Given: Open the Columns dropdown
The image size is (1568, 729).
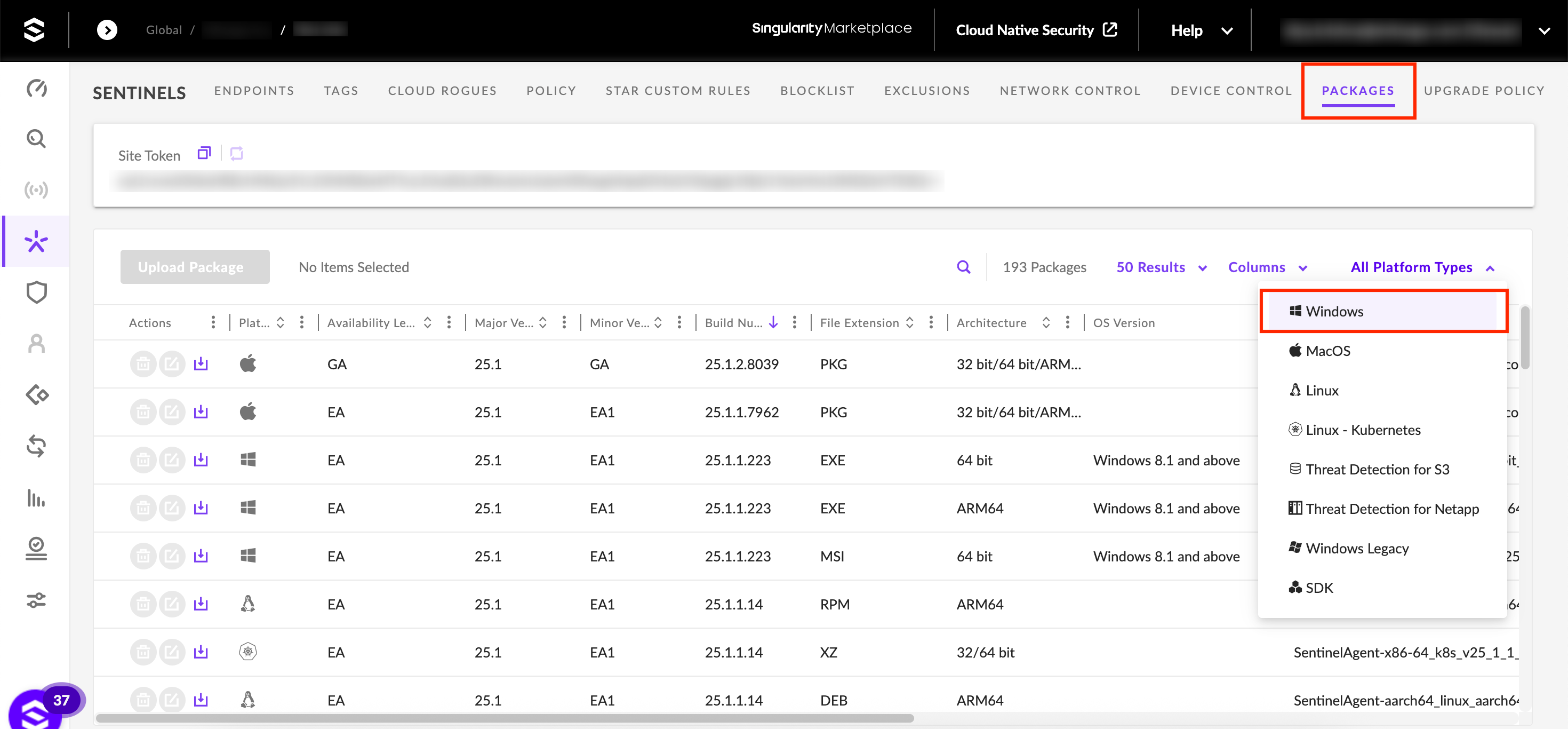Looking at the screenshot, I should point(1267,267).
